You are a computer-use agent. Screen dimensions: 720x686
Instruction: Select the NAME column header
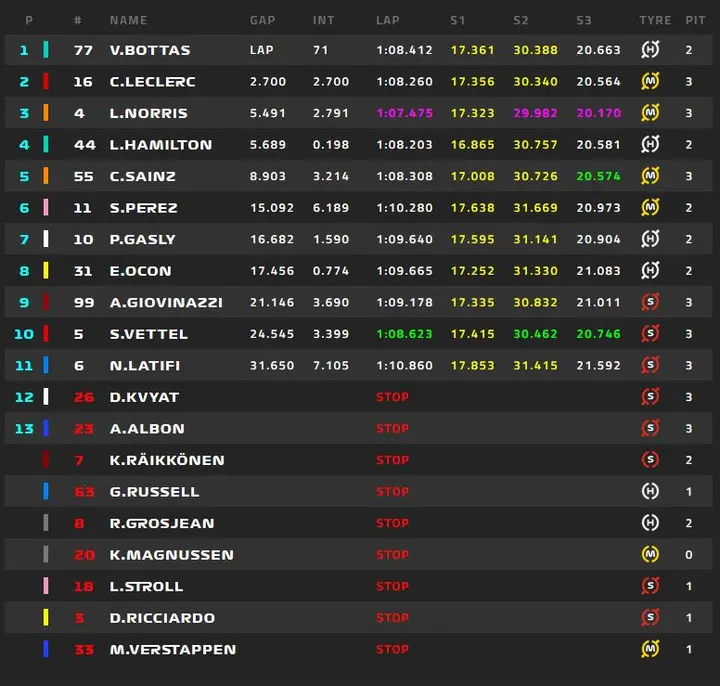[129, 20]
